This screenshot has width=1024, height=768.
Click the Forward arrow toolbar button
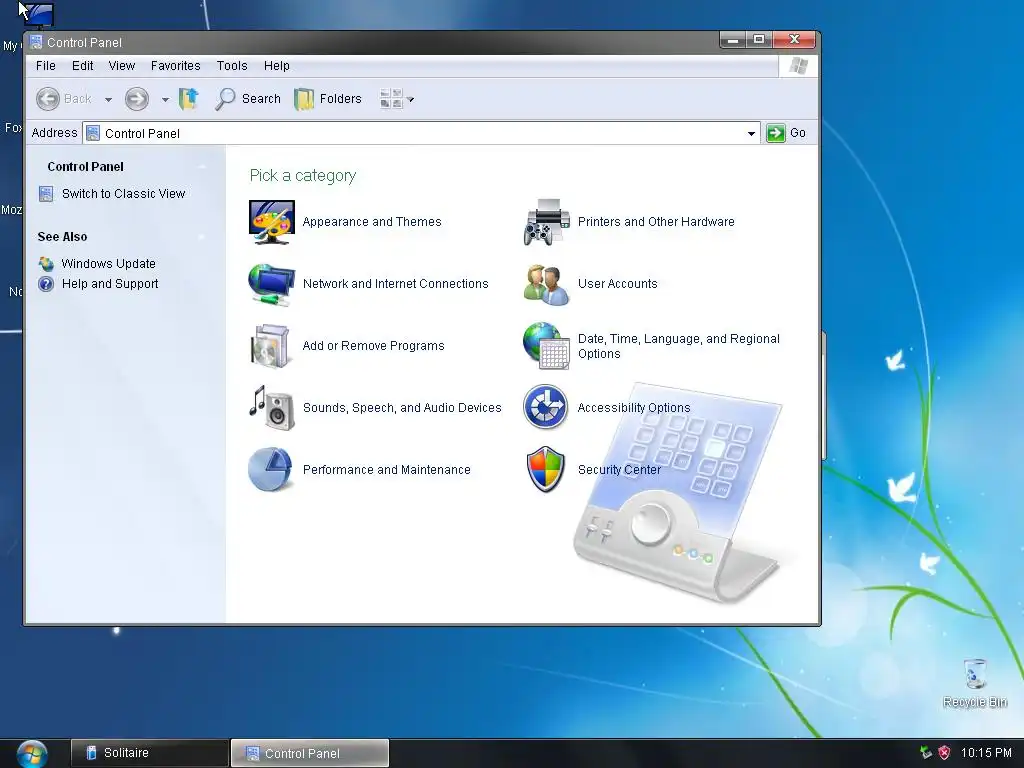(136, 99)
